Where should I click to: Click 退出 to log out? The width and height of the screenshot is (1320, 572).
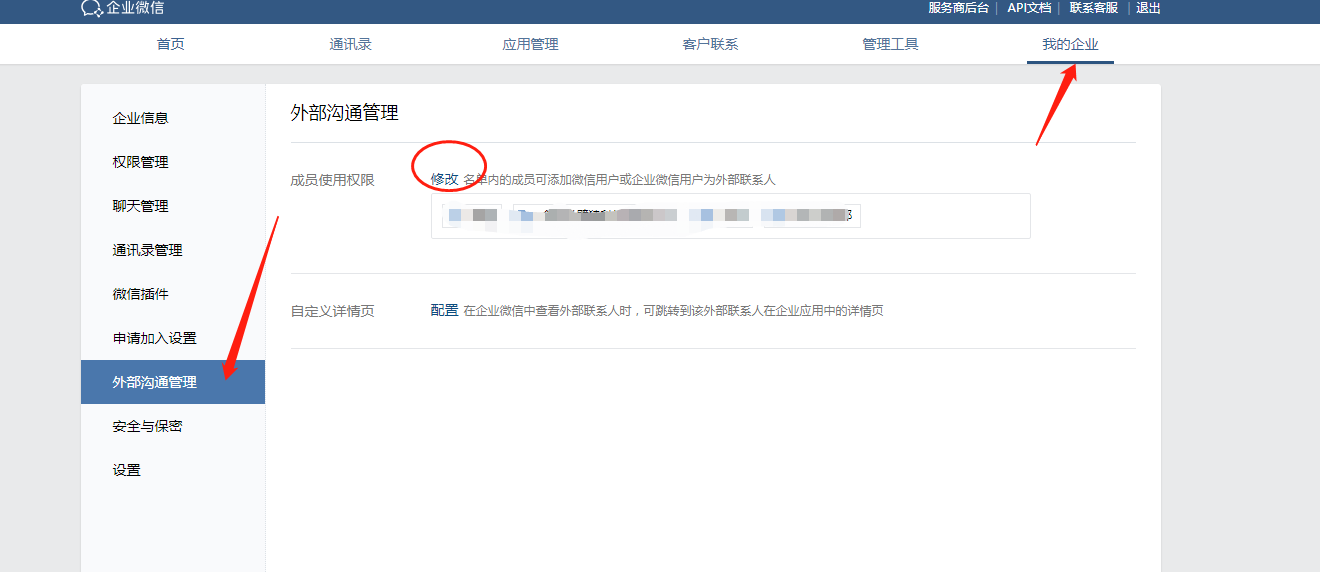(x=1148, y=8)
